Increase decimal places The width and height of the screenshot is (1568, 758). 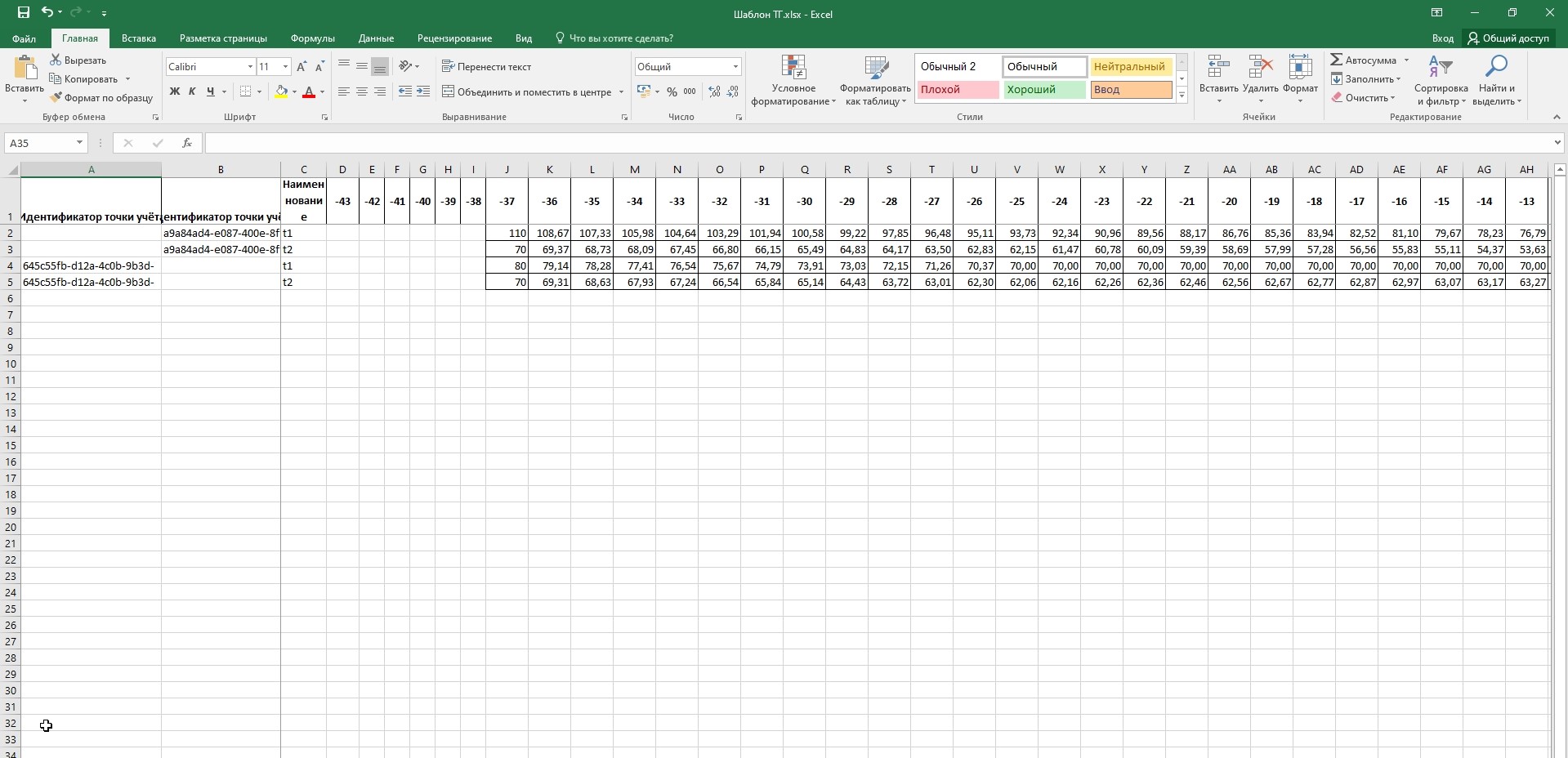pyautogui.click(x=715, y=91)
